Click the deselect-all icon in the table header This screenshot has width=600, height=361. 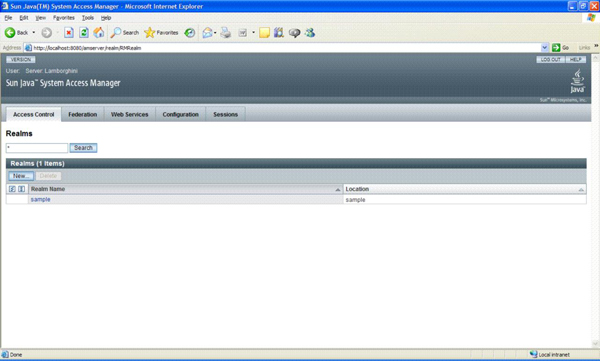(21, 189)
